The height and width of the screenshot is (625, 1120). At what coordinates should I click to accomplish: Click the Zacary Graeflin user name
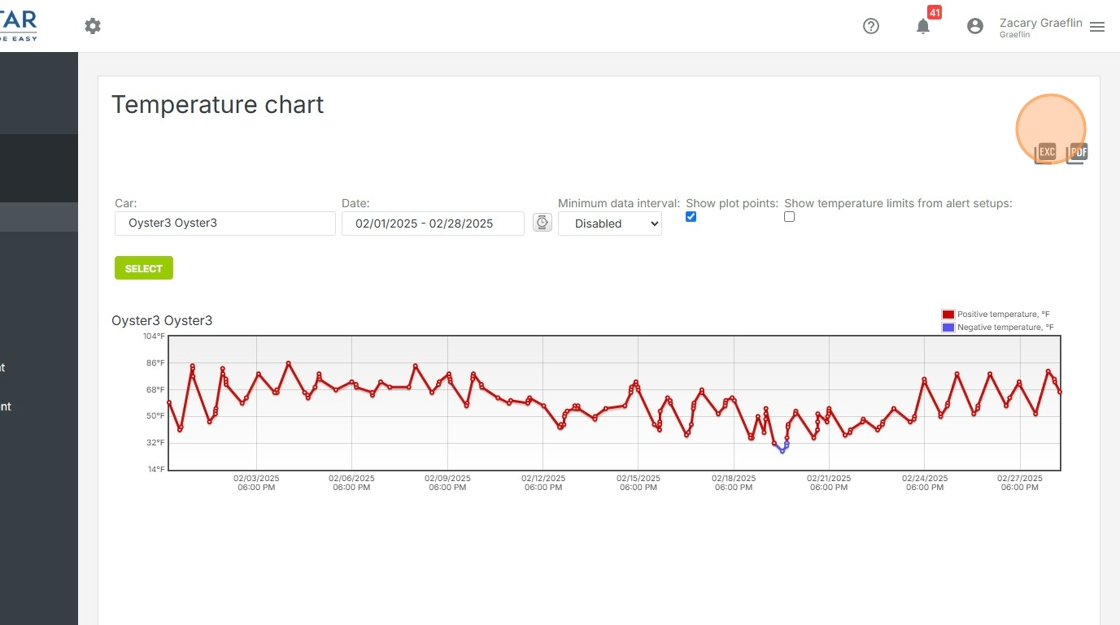click(x=1041, y=23)
